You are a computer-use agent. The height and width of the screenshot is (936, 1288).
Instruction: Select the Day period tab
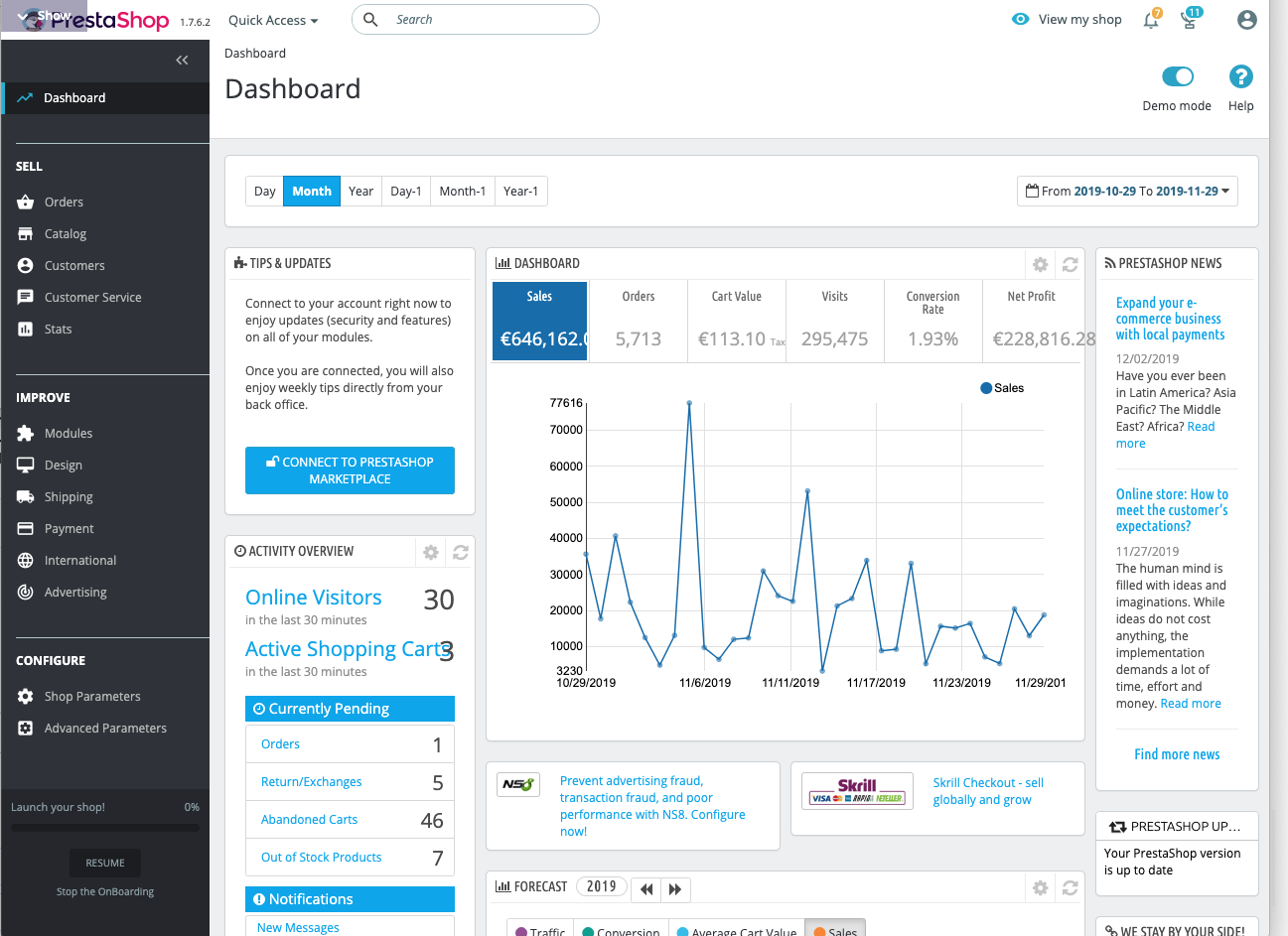point(265,192)
